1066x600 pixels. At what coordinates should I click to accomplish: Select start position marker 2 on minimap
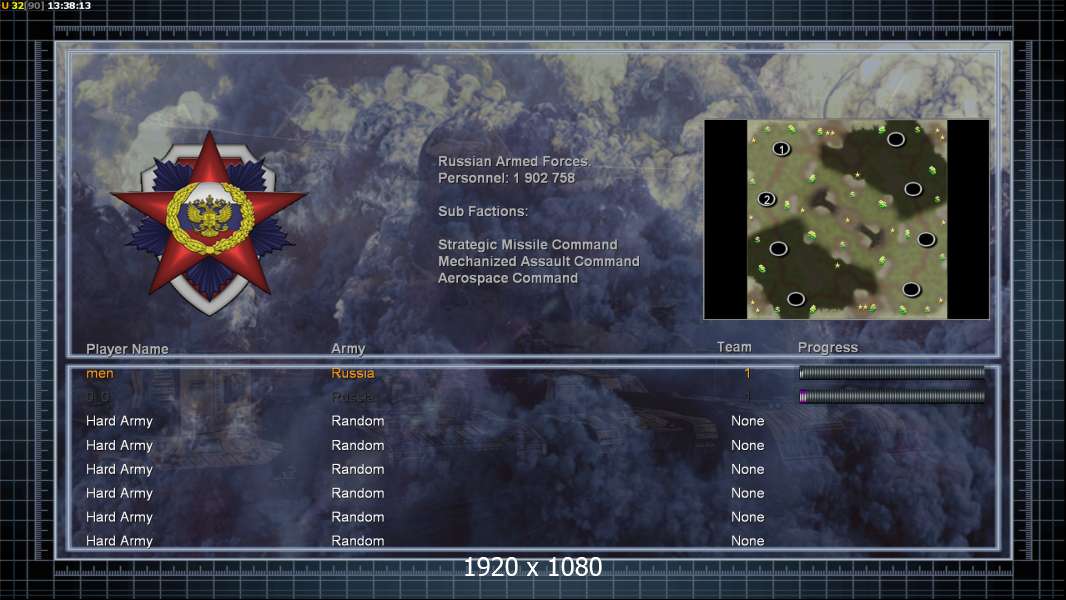(767, 199)
